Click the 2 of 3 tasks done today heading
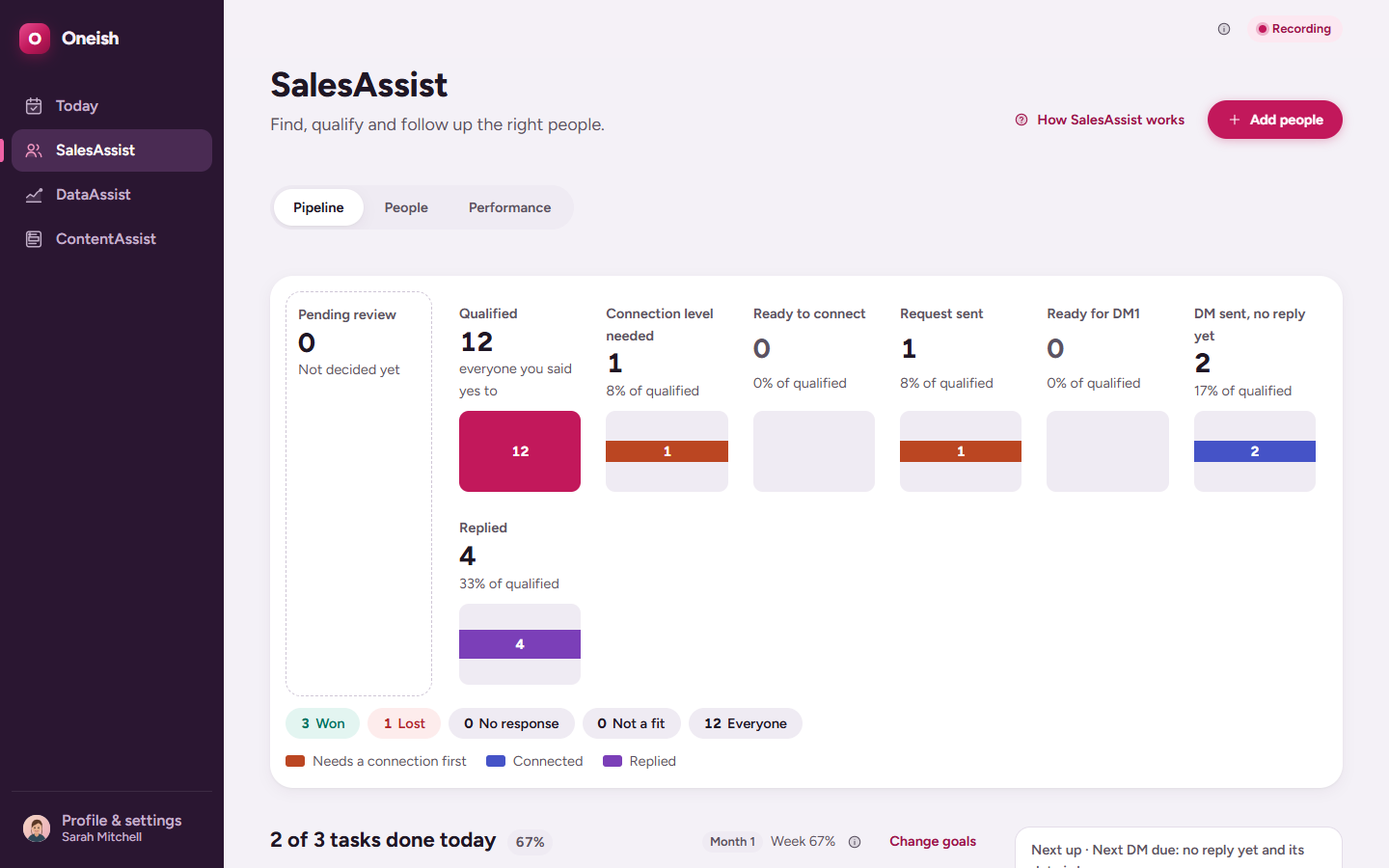Screen dimensions: 1389x868 click(383, 840)
